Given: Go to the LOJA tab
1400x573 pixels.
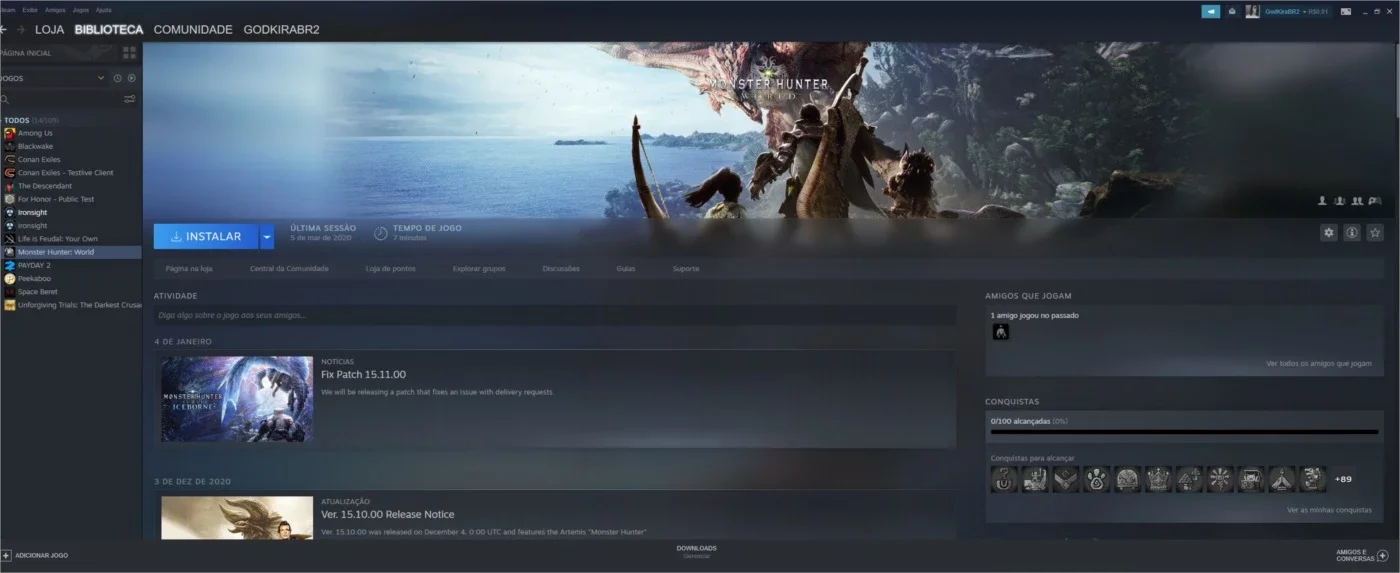Looking at the screenshot, I should click(x=49, y=30).
